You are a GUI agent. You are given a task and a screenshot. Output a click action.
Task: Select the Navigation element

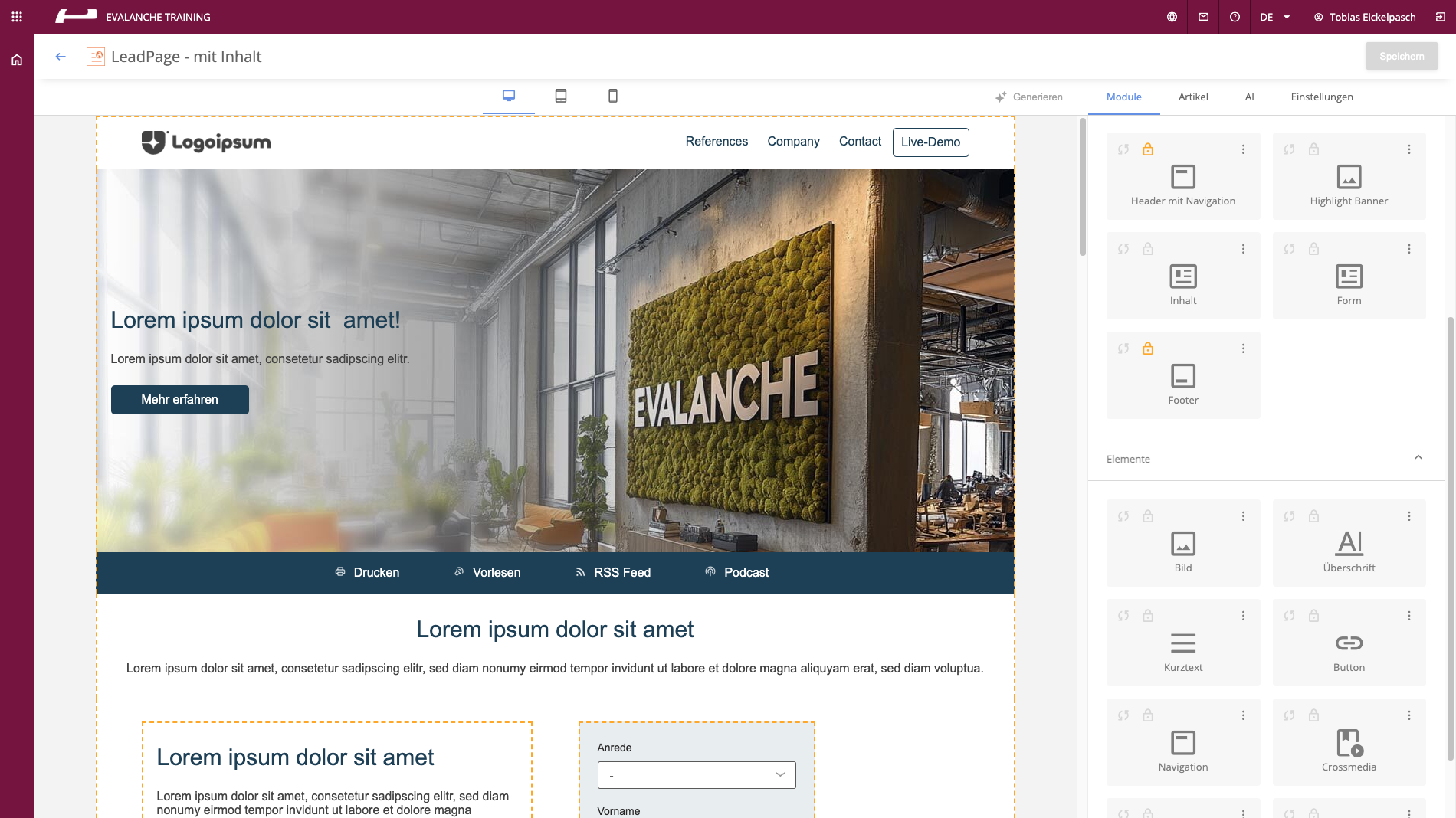click(x=1183, y=742)
